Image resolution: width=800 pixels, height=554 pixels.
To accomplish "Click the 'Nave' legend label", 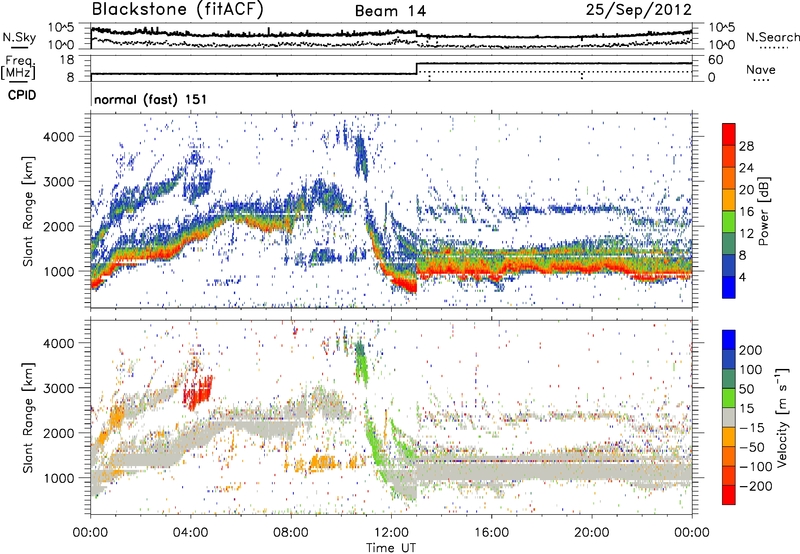I will (x=761, y=69).
